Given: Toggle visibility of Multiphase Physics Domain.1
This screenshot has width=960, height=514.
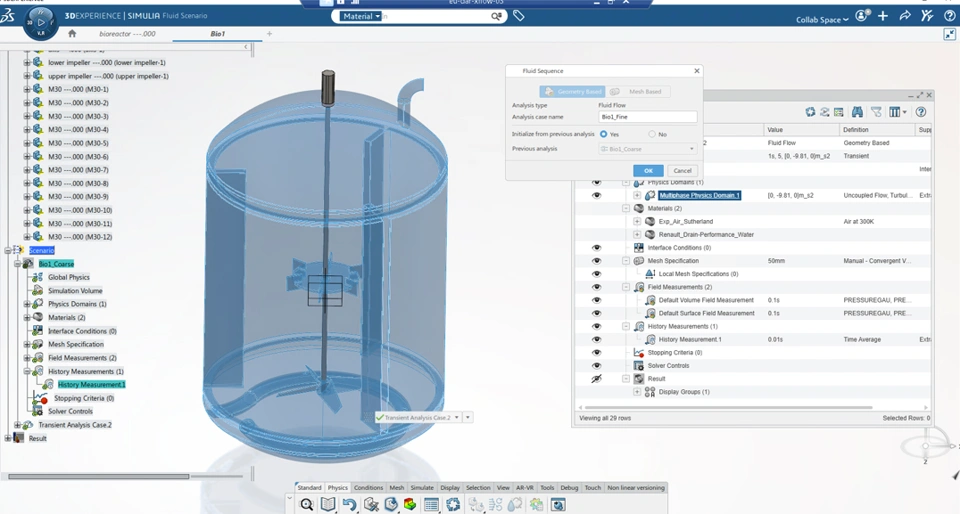Looking at the screenshot, I should pyautogui.click(x=596, y=195).
